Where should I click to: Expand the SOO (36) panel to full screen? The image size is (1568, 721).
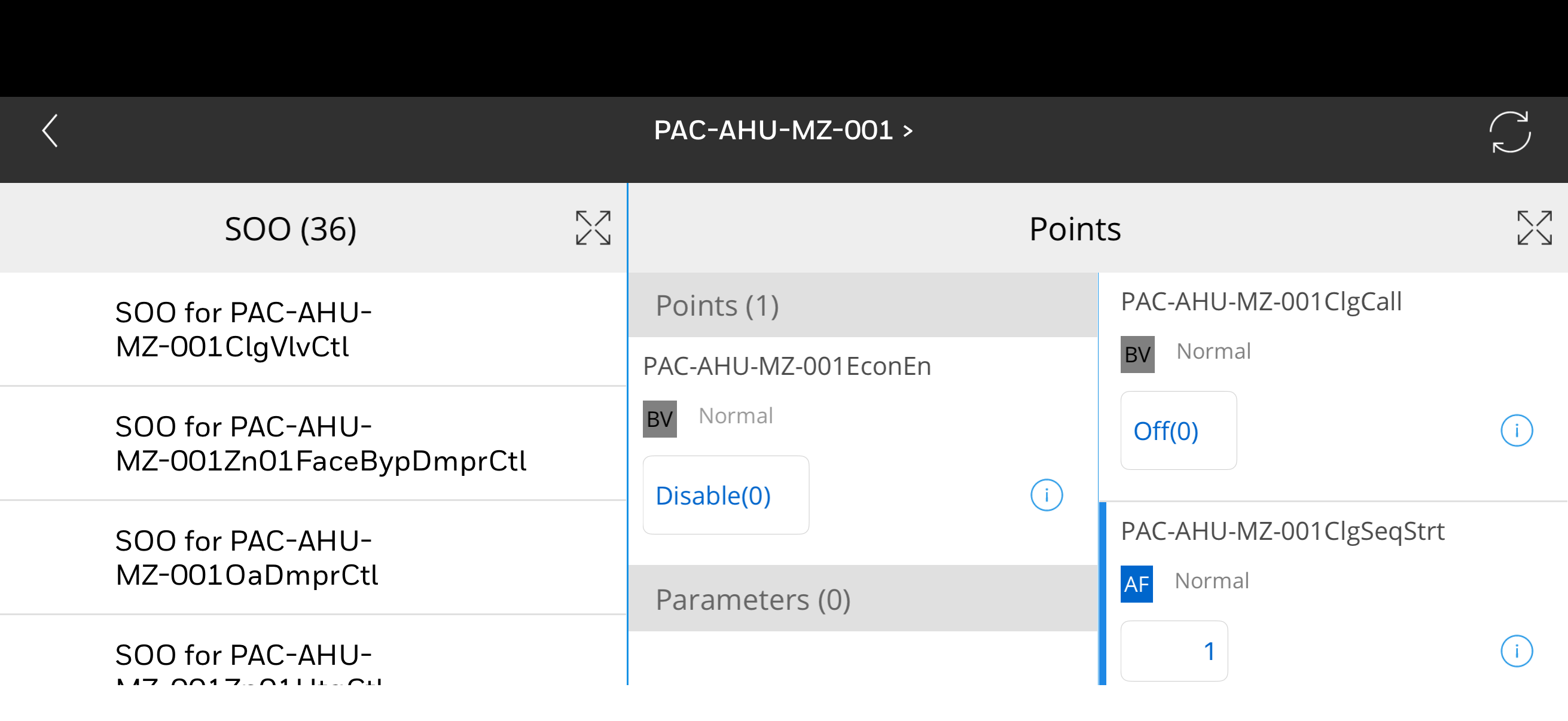coord(593,228)
